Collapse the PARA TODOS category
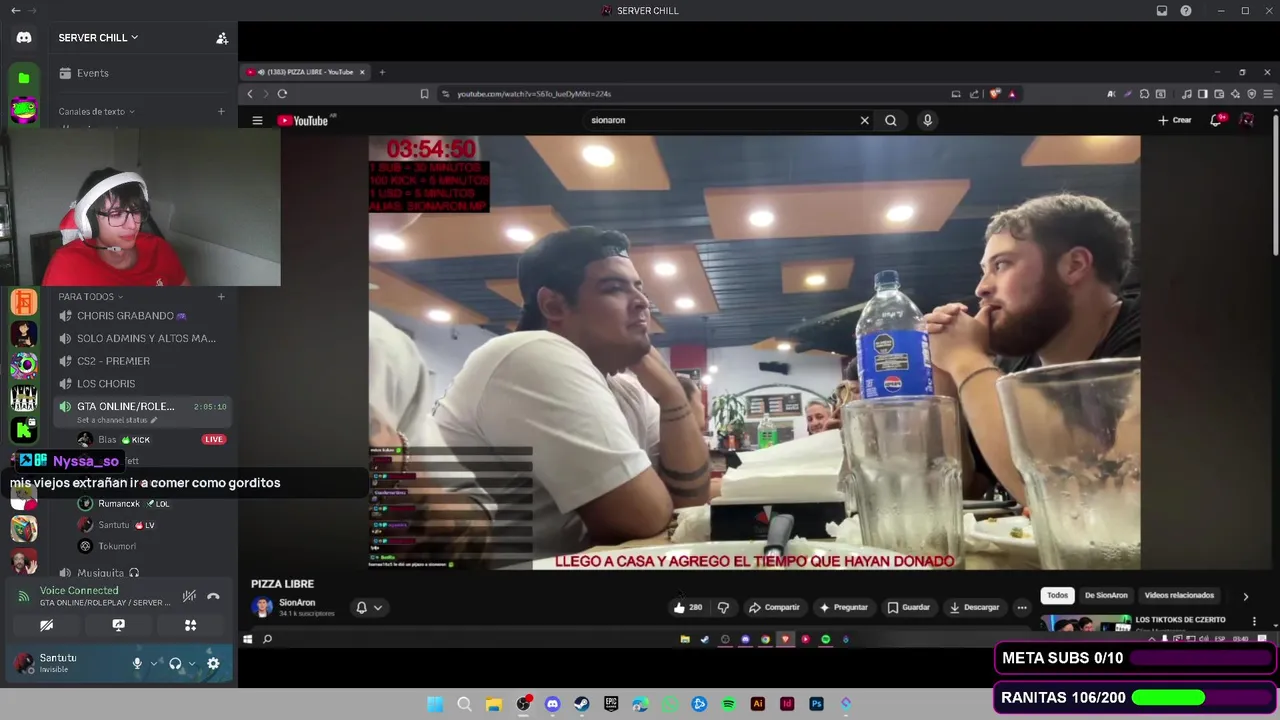This screenshot has height=720, width=1280. (90, 297)
